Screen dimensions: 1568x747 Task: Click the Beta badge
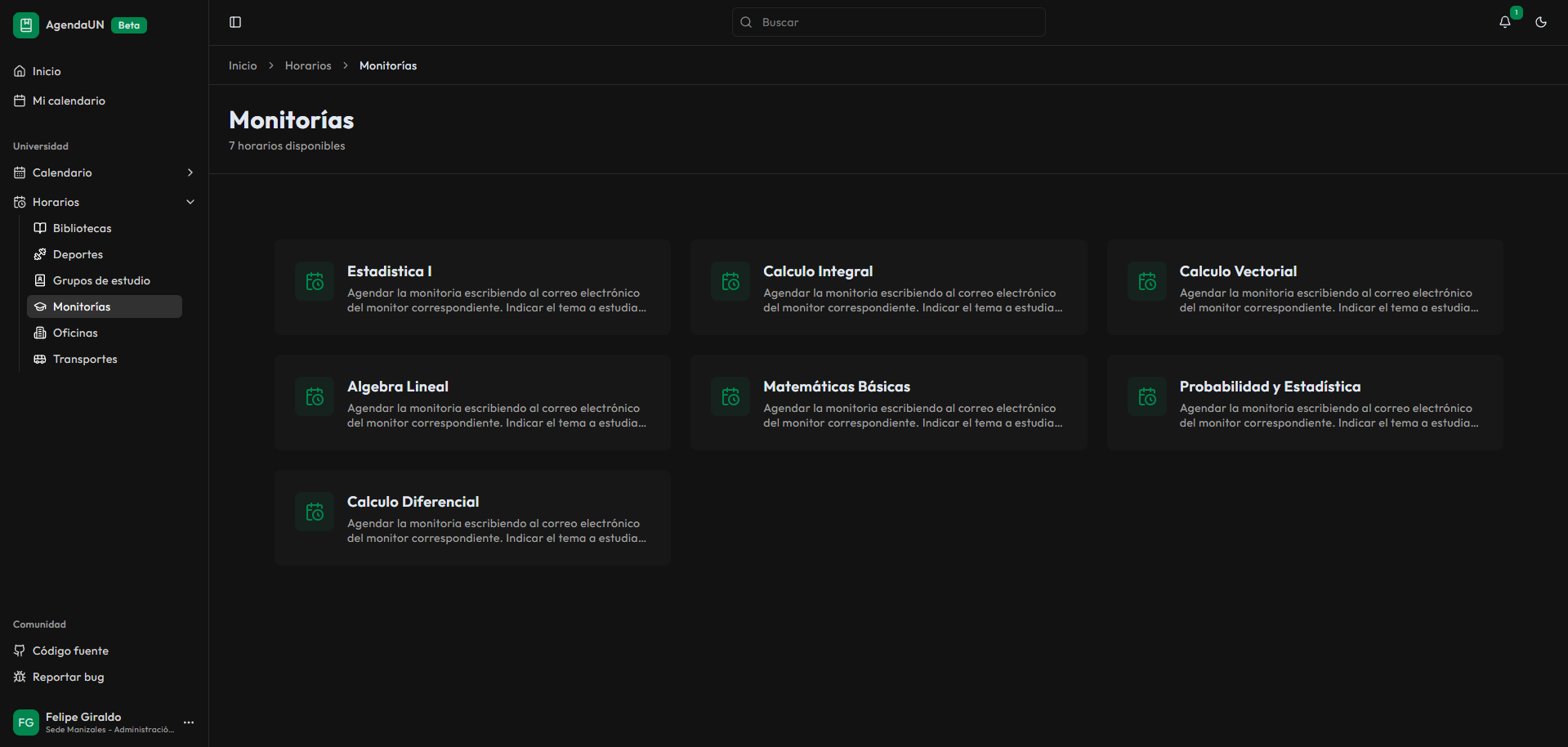click(129, 25)
